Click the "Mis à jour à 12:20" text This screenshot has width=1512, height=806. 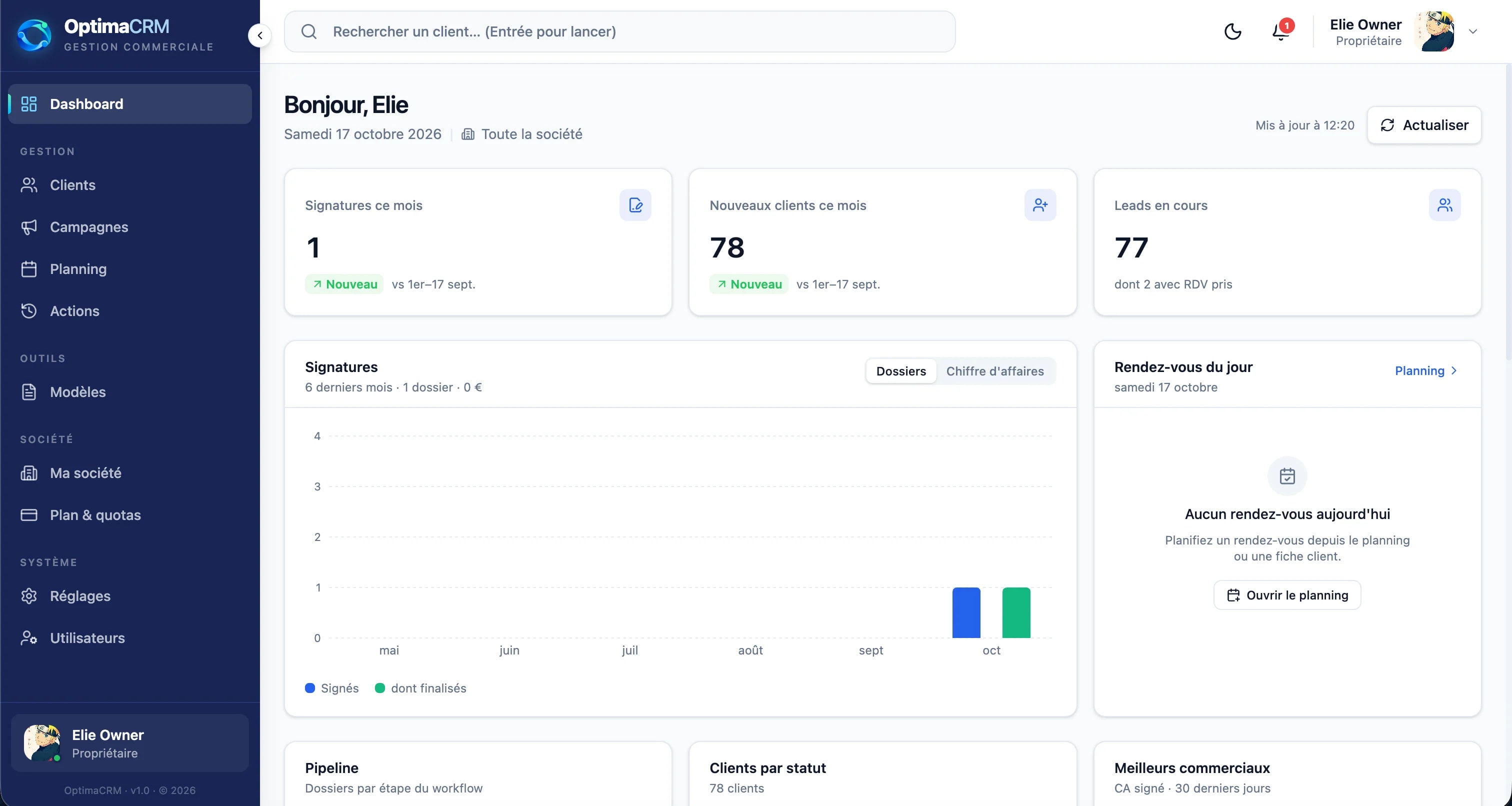coord(1305,125)
